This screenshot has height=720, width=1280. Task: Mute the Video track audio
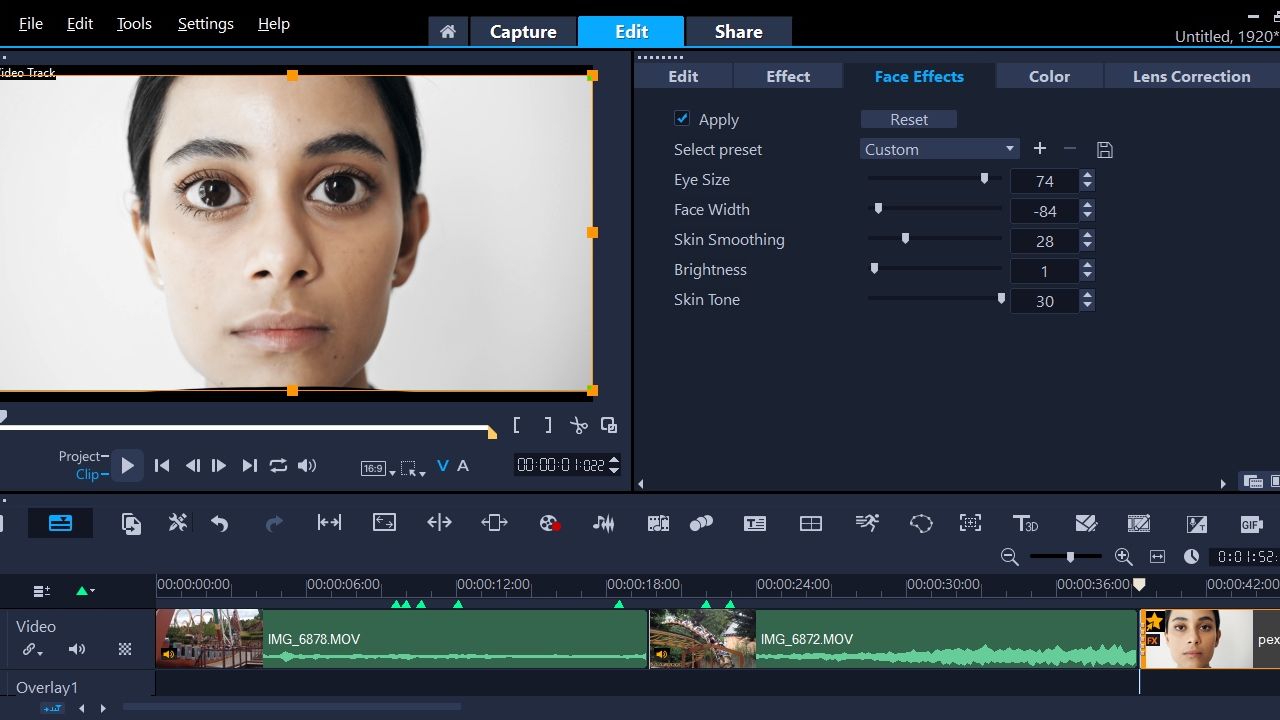click(77, 649)
